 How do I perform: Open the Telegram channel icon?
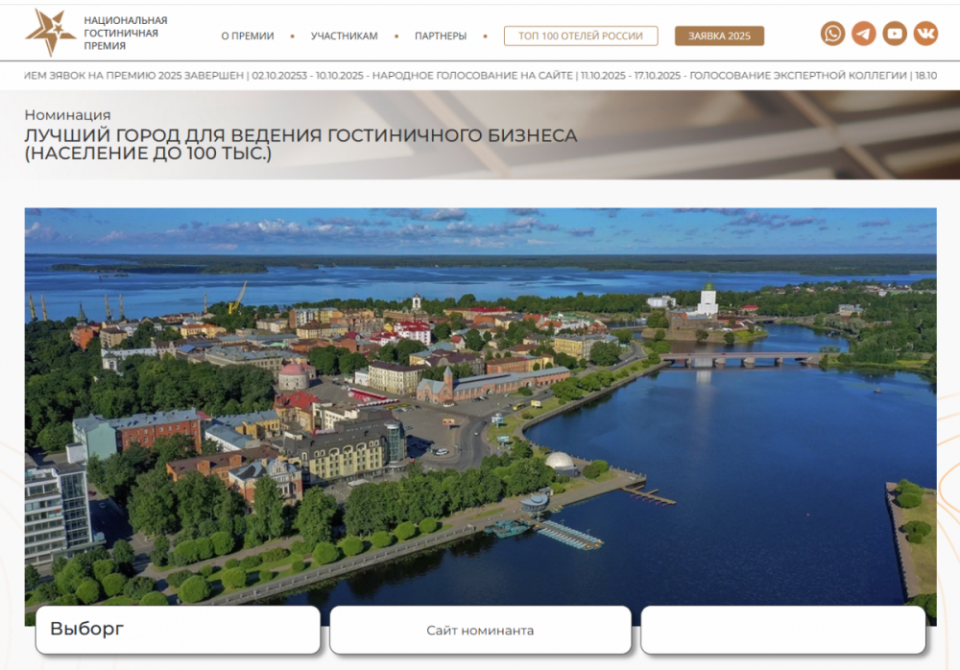[x=864, y=34]
